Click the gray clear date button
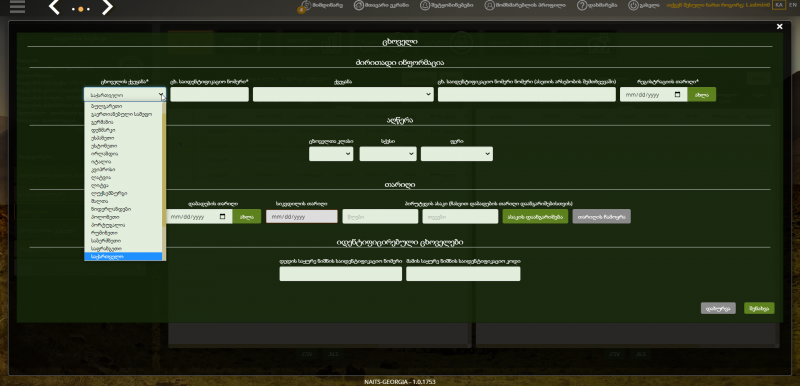 pyautogui.click(x=602, y=216)
